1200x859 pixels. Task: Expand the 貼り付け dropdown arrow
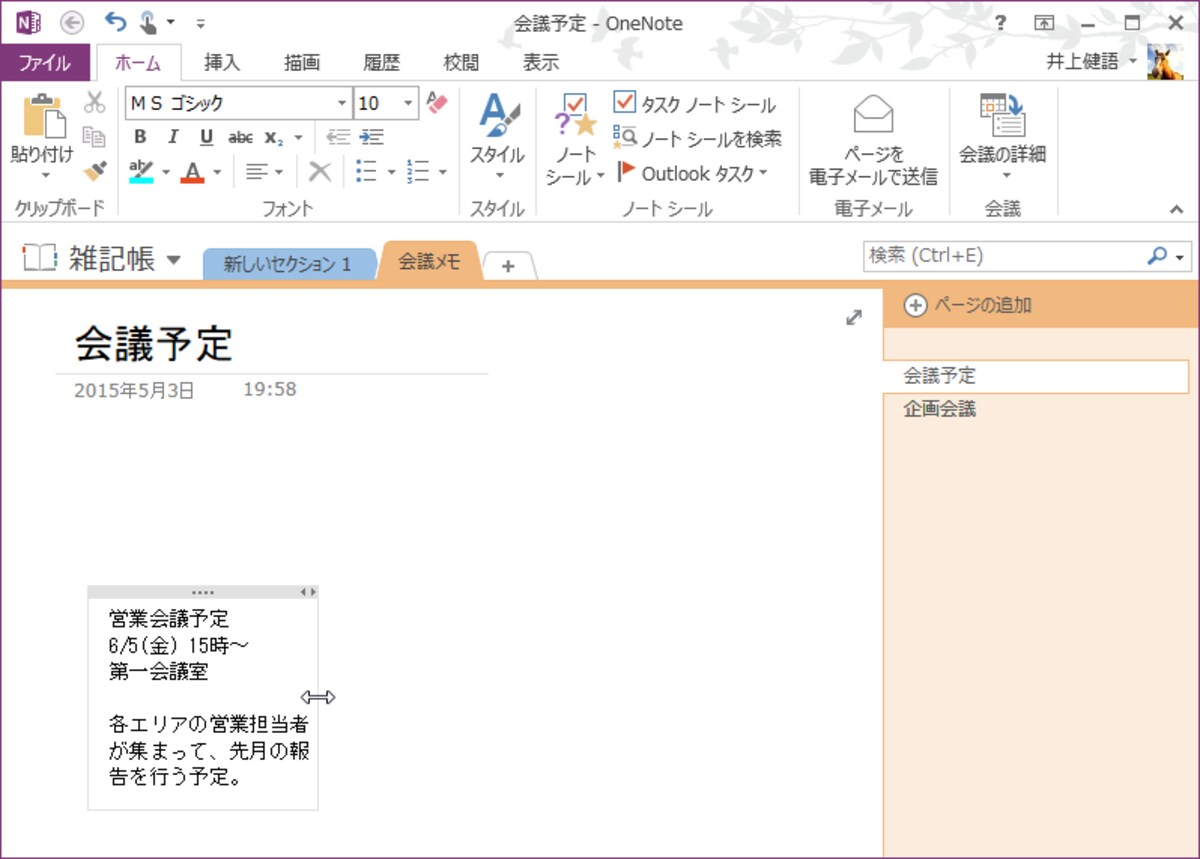(43, 175)
